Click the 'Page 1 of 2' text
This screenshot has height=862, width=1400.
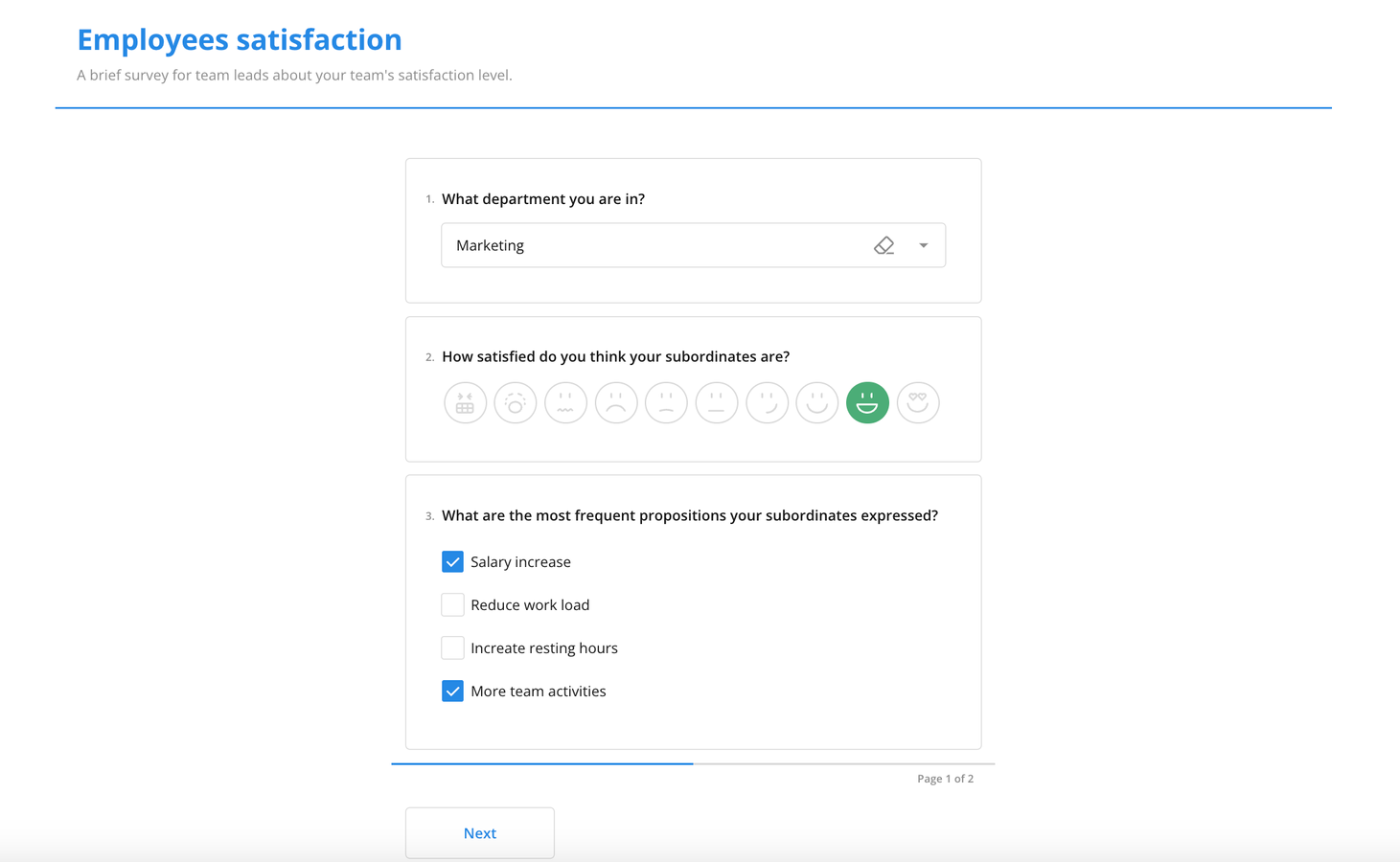pos(945,779)
